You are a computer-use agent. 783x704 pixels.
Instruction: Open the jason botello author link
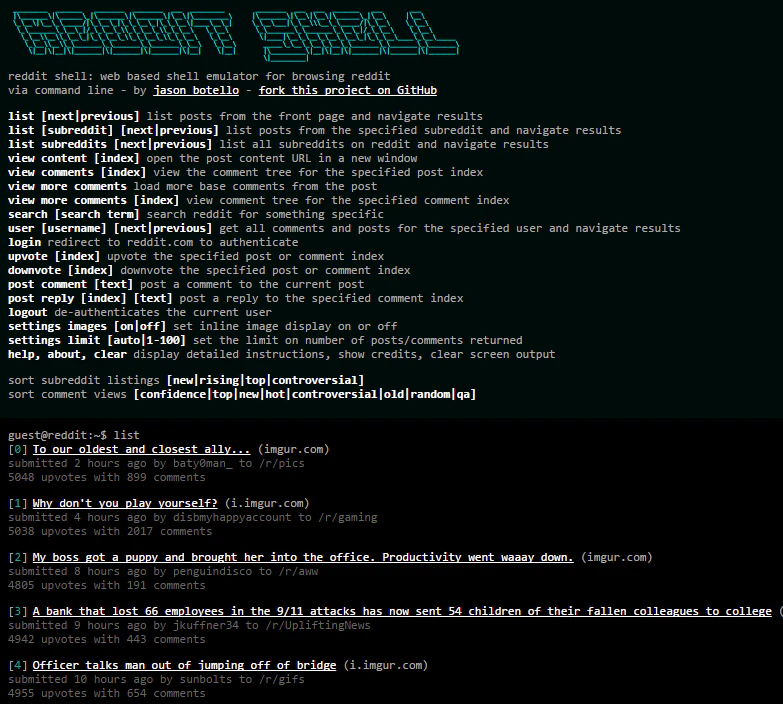tap(196, 90)
